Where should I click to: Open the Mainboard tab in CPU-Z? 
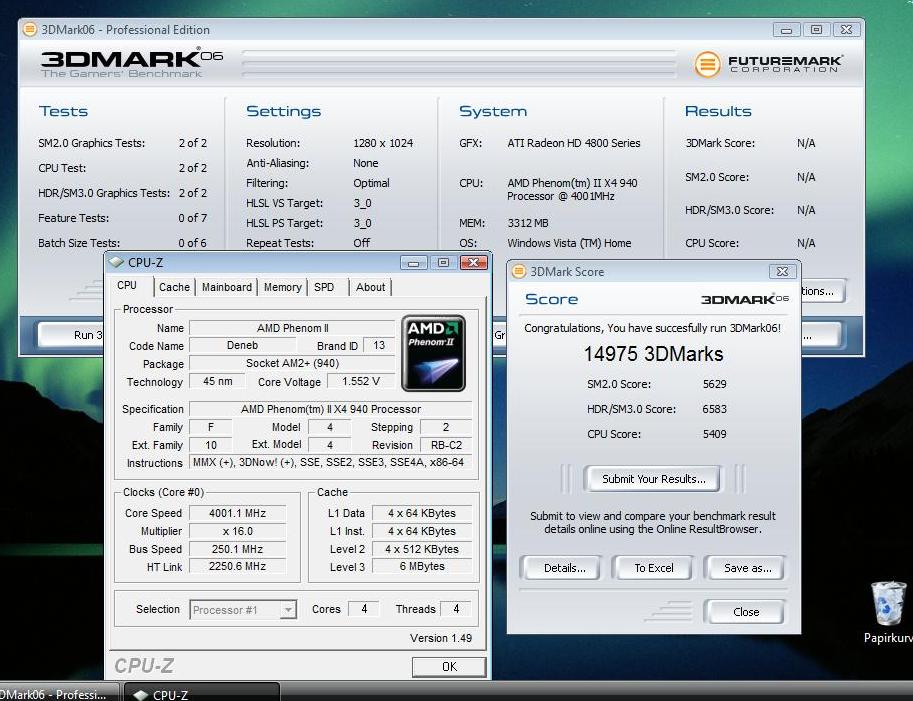(227, 287)
